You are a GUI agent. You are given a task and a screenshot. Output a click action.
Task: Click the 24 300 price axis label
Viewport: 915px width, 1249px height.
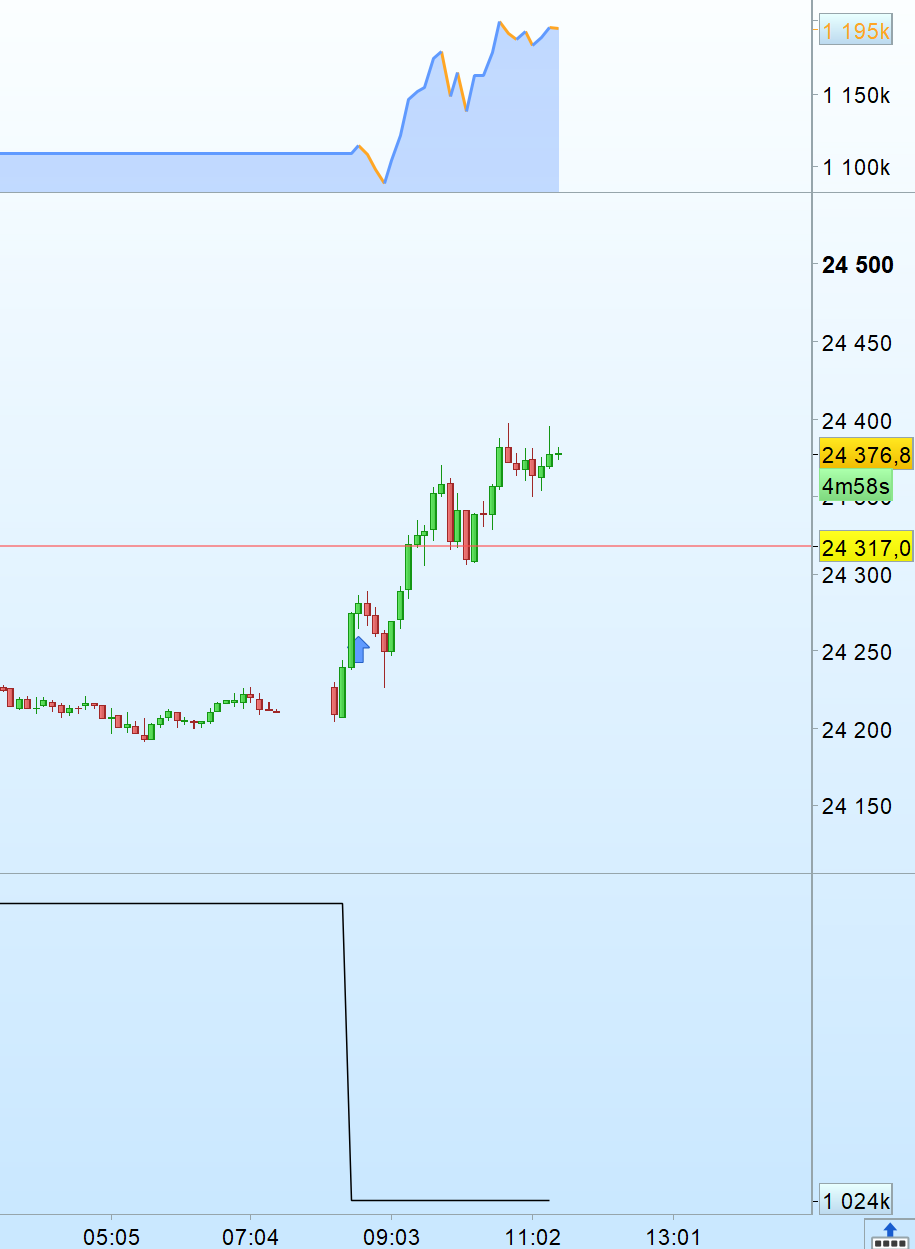click(857, 575)
